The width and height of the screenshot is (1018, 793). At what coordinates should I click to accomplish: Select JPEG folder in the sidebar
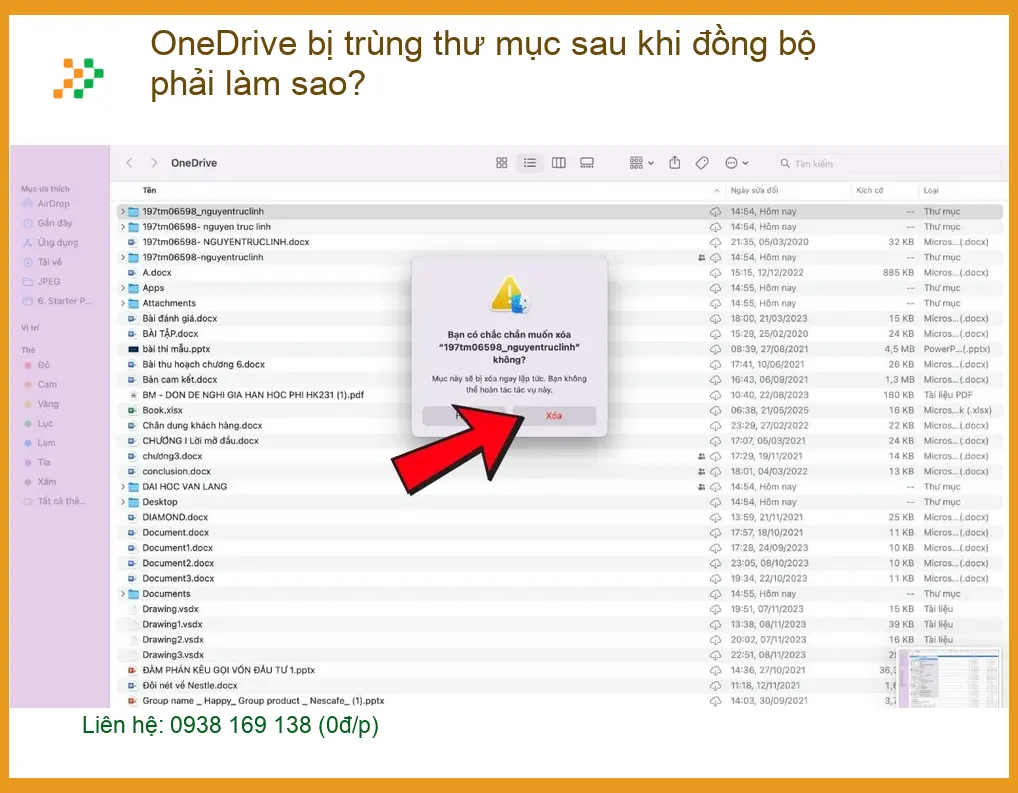42,281
